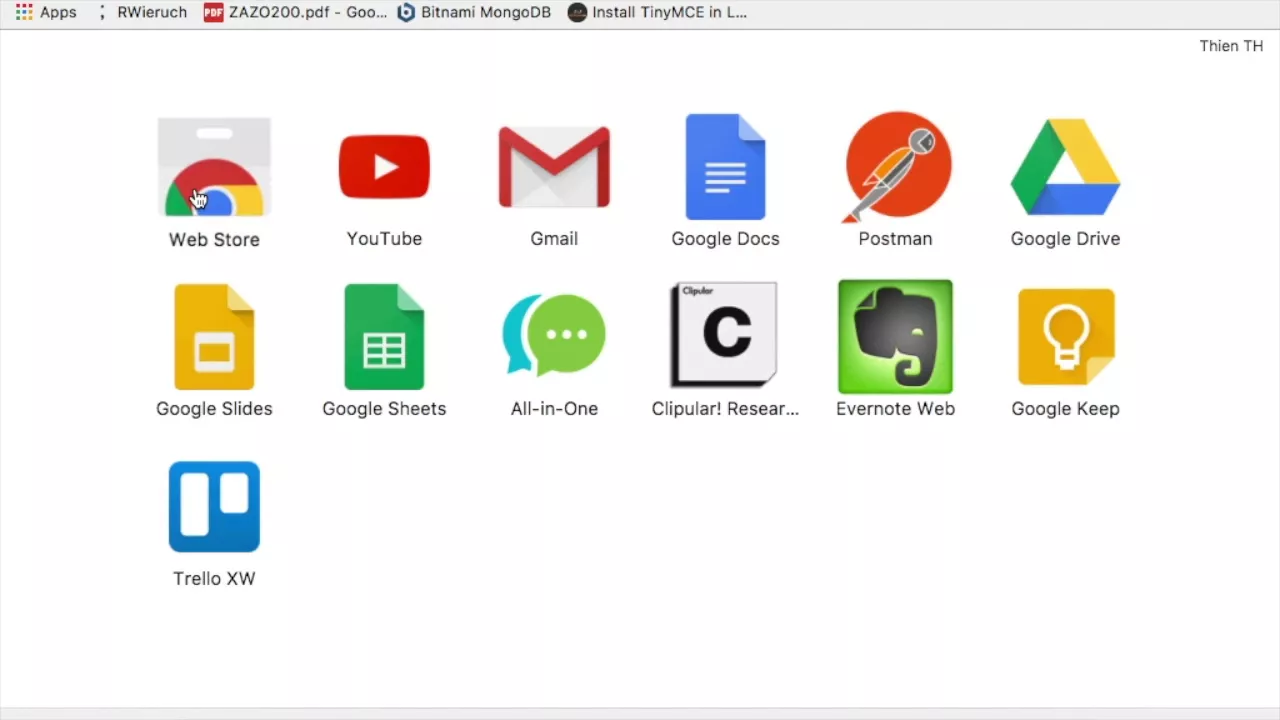This screenshot has height=720, width=1280.
Task: Launch the All-in-One messenger icon
Action: (554, 337)
